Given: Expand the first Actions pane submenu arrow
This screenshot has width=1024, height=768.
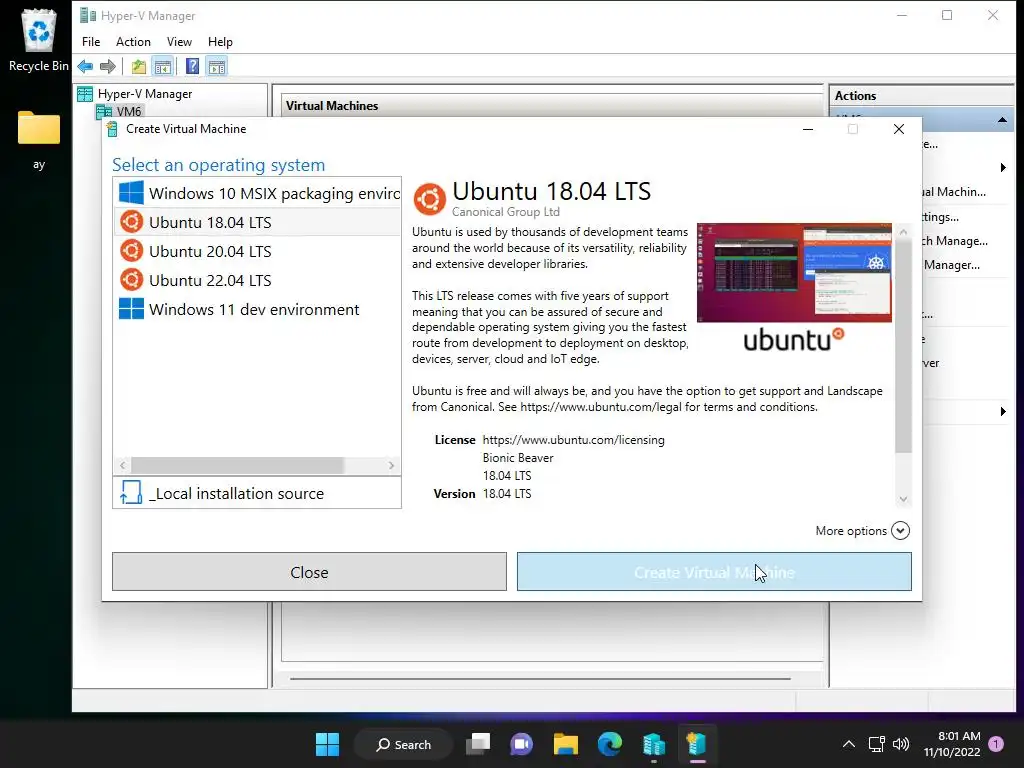Looking at the screenshot, I should (x=1002, y=168).
